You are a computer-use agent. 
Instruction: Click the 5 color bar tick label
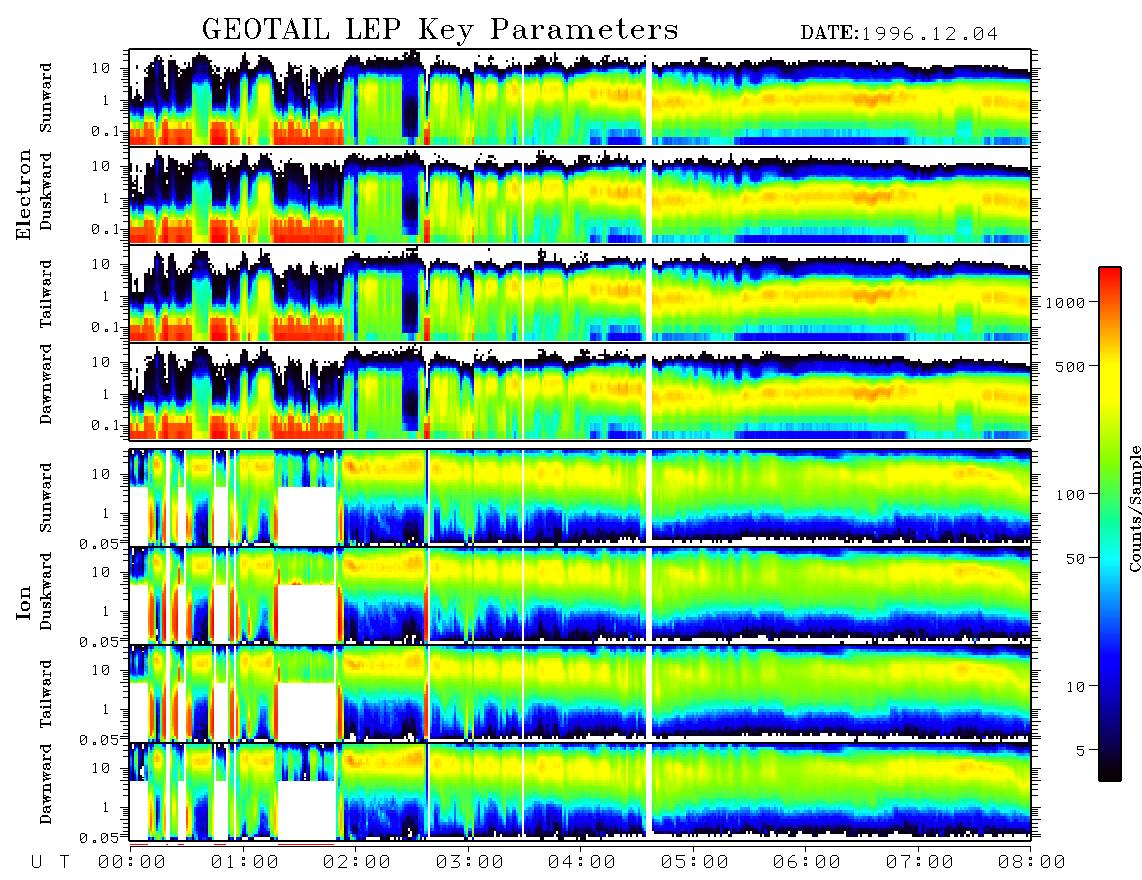[1081, 751]
